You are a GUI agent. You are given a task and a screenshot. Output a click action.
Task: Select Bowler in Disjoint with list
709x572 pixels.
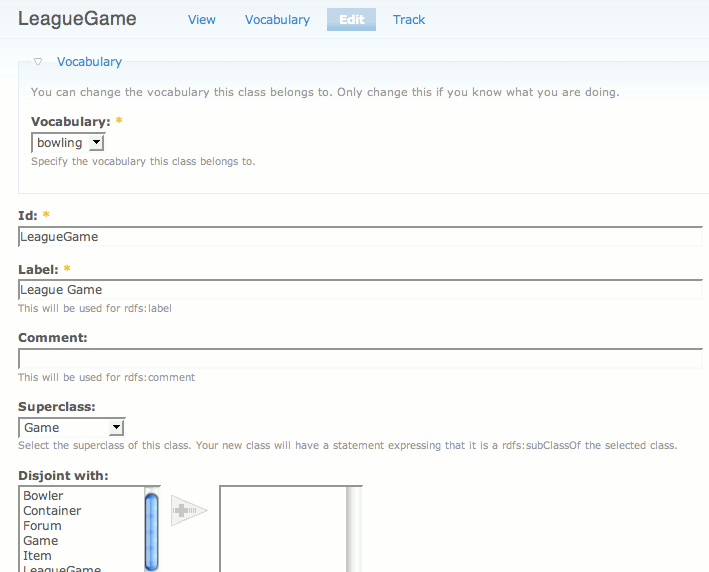tap(43, 496)
